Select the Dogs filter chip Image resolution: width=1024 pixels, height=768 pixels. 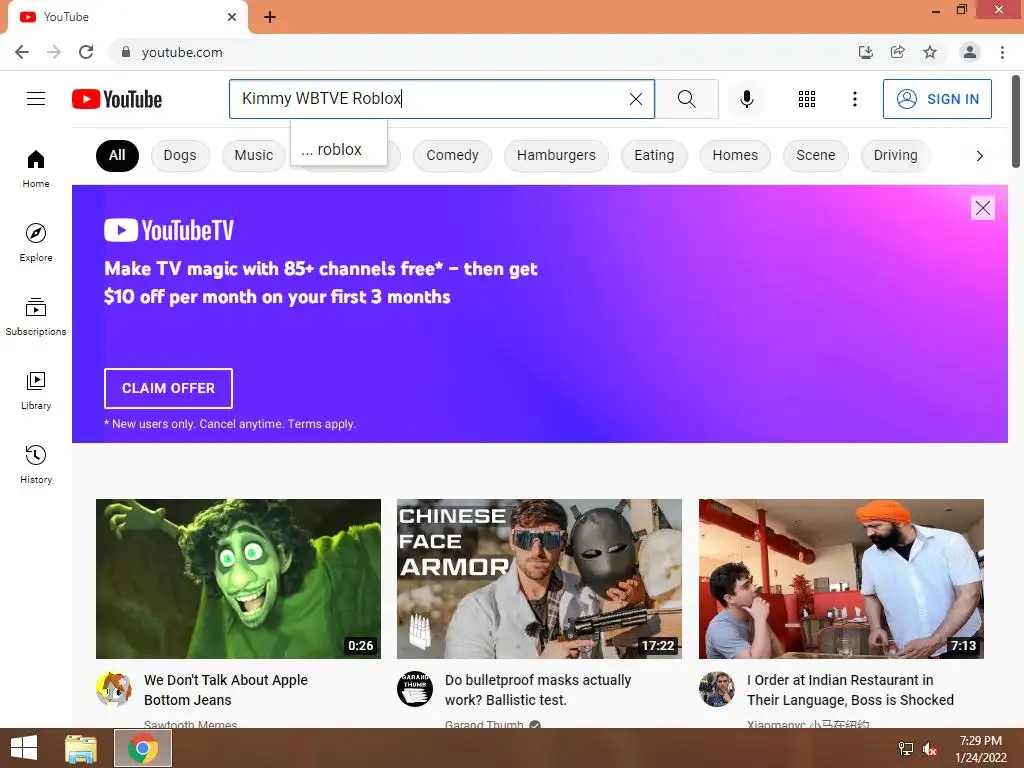click(180, 155)
